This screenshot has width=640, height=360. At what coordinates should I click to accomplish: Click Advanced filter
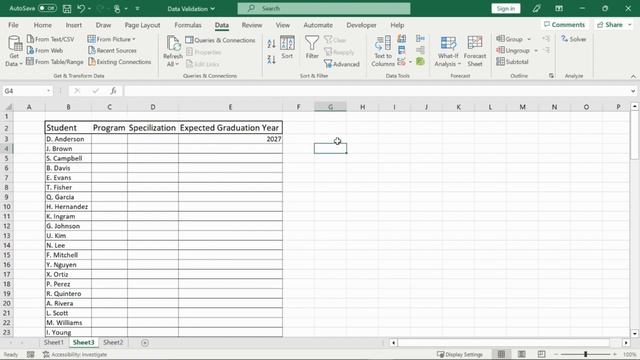(x=342, y=64)
